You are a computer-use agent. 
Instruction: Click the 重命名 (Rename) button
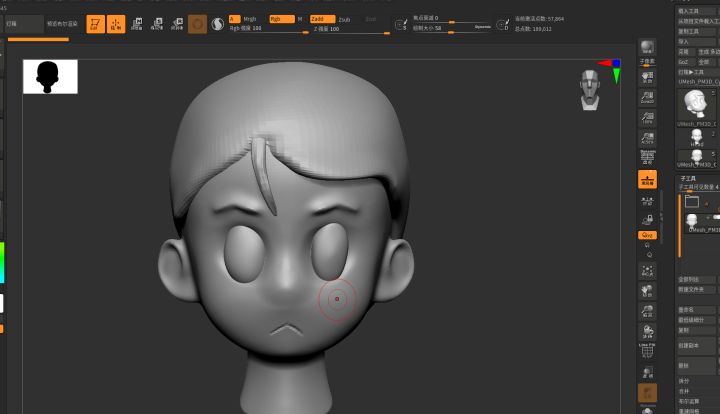pos(685,309)
